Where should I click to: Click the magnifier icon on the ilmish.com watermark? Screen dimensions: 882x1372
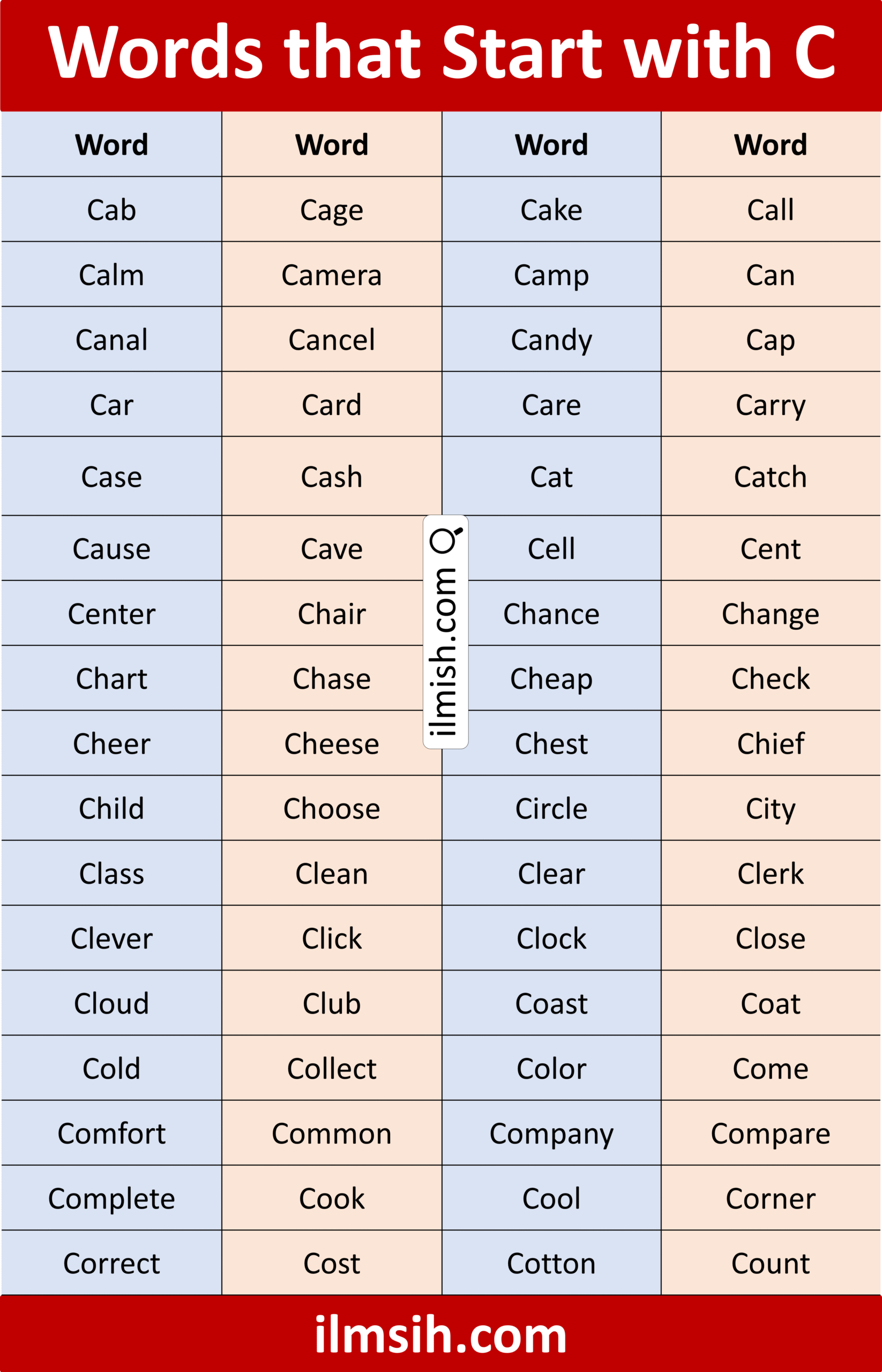click(446, 540)
